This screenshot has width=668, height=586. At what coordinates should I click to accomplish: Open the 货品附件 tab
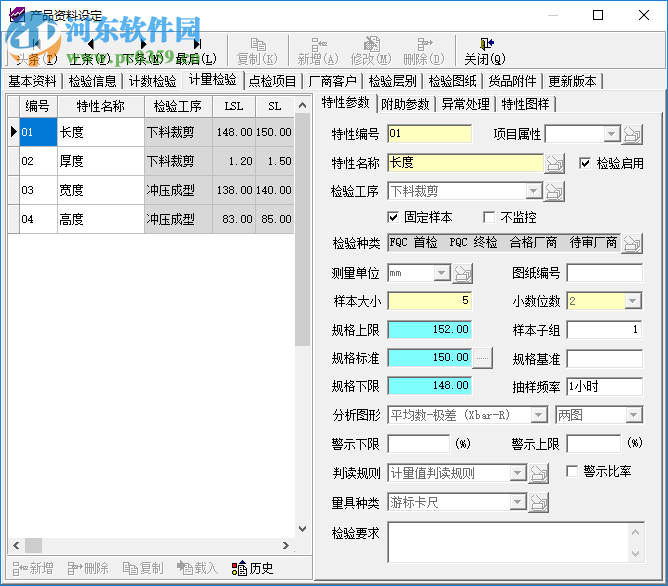click(x=513, y=81)
